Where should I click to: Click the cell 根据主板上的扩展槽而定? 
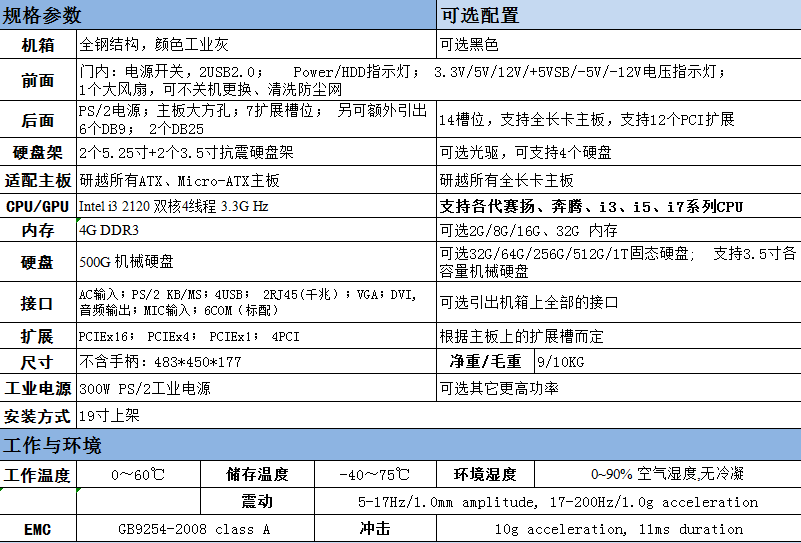tap(619, 336)
